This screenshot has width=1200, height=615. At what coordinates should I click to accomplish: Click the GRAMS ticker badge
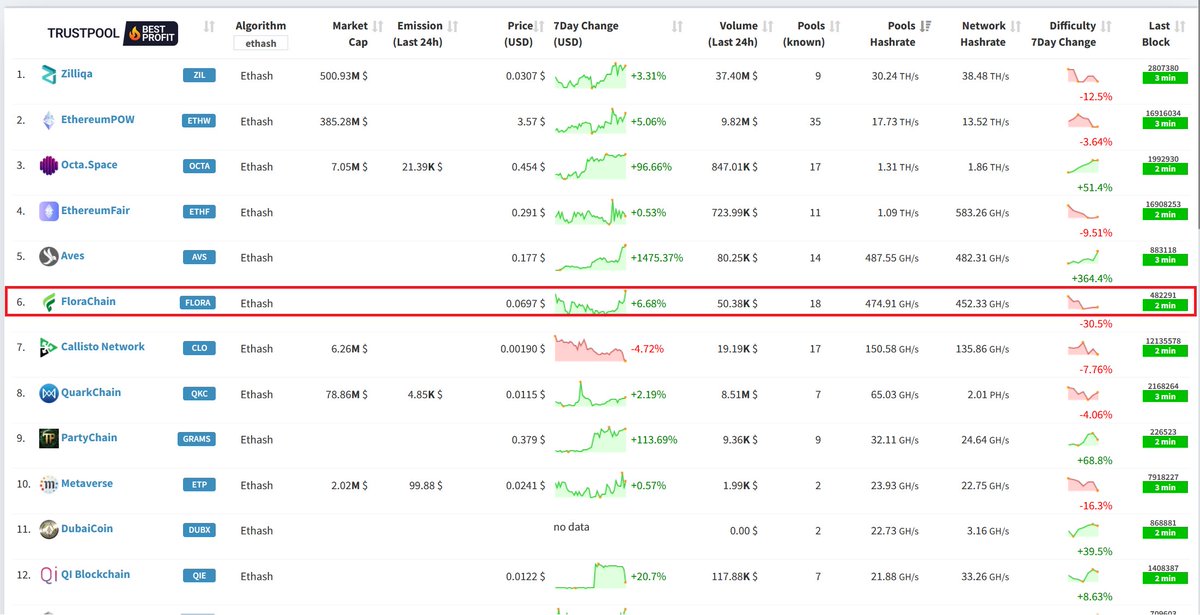197,439
